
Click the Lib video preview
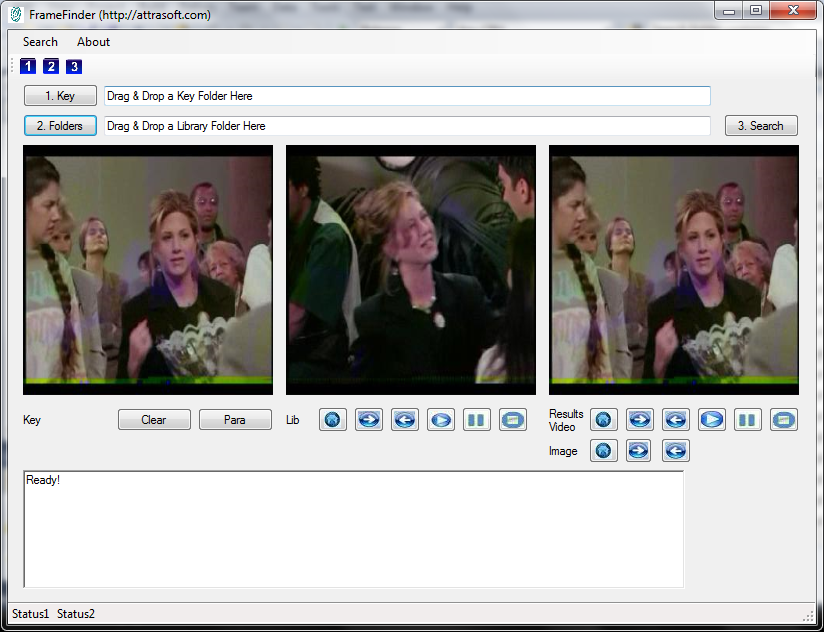coord(411,270)
